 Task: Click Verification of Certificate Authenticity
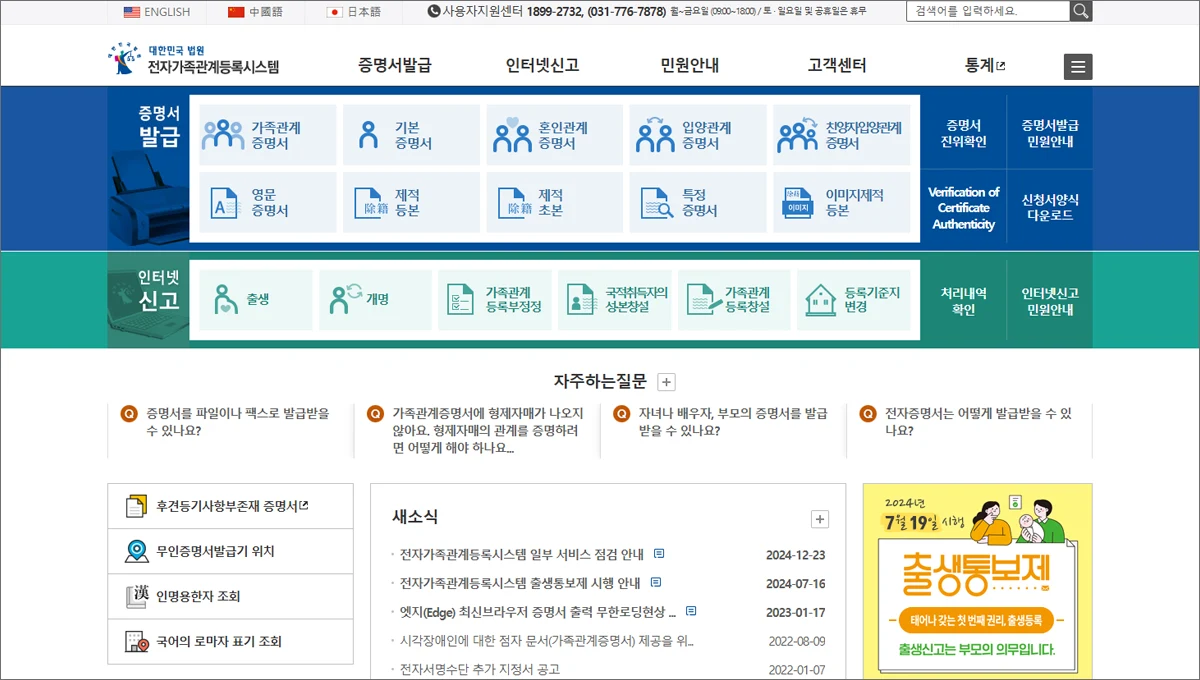(963, 208)
